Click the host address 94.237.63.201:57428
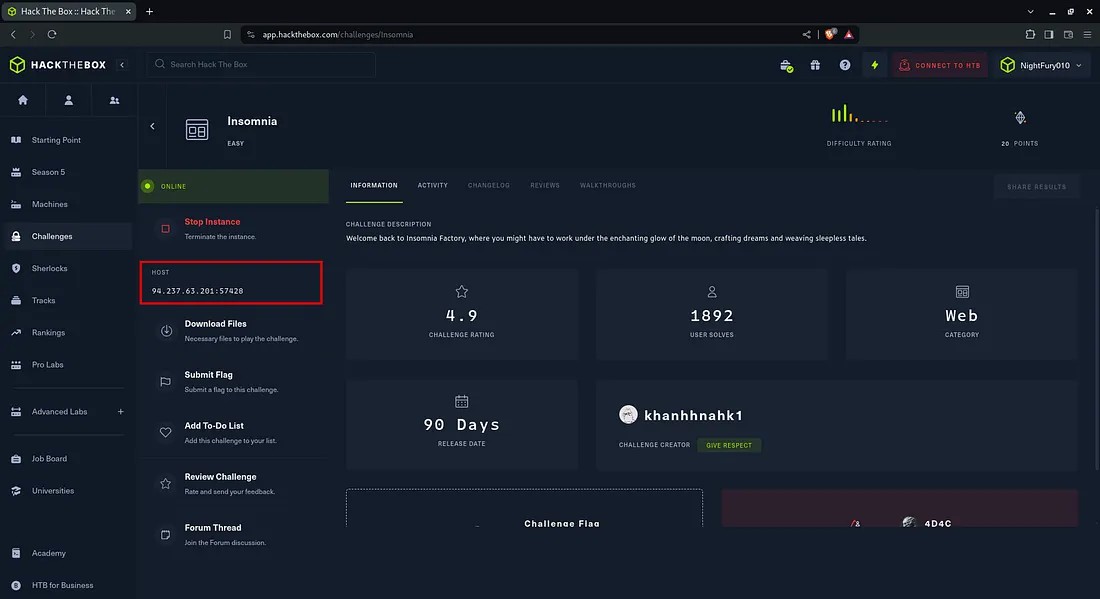 [198, 291]
